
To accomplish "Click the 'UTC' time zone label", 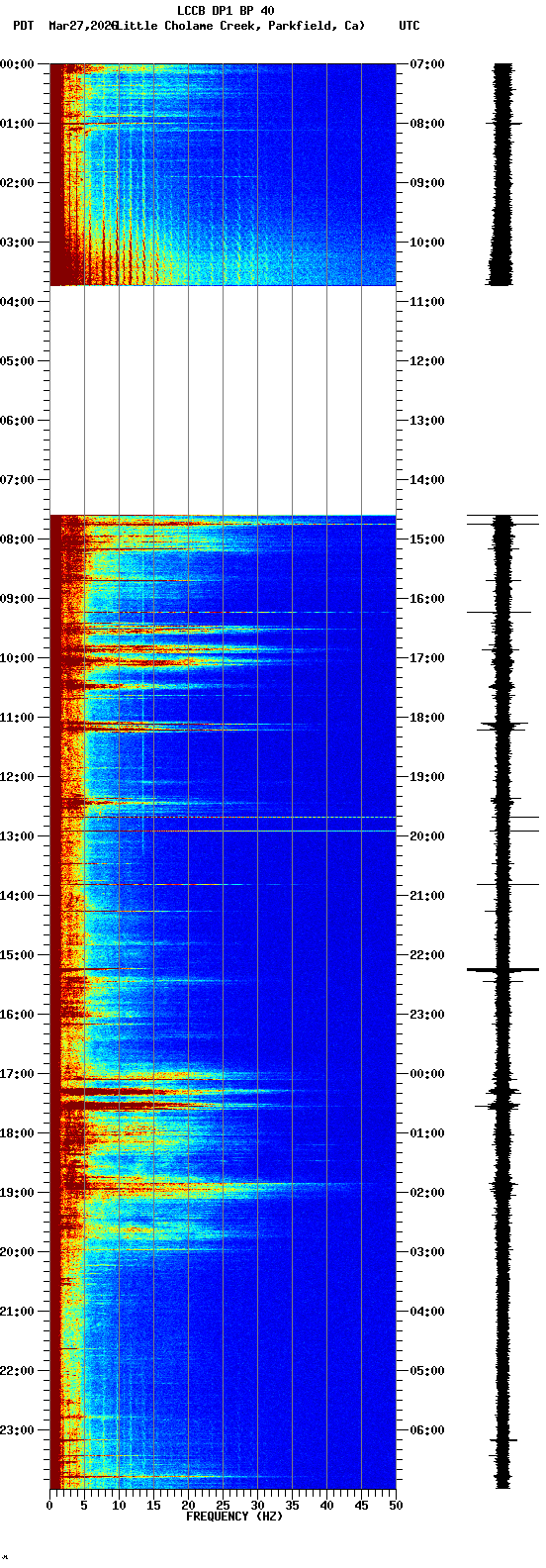I will point(409,26).
